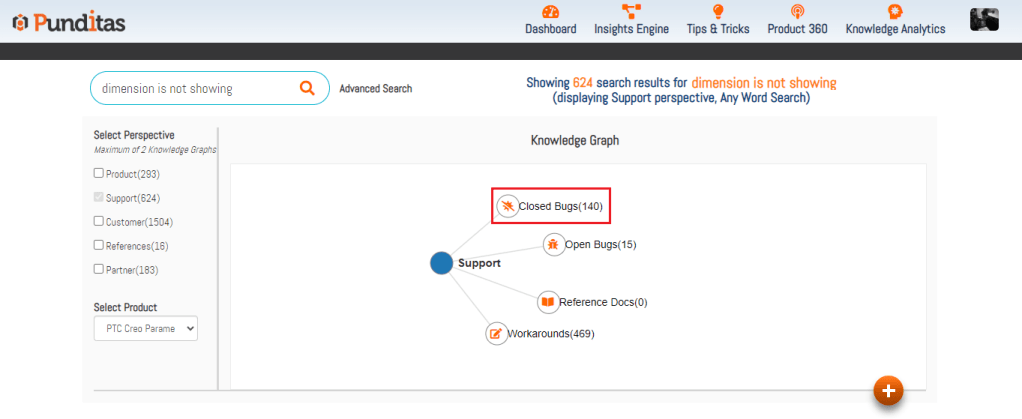
Task: Click the search query input field
Action: 195,88
